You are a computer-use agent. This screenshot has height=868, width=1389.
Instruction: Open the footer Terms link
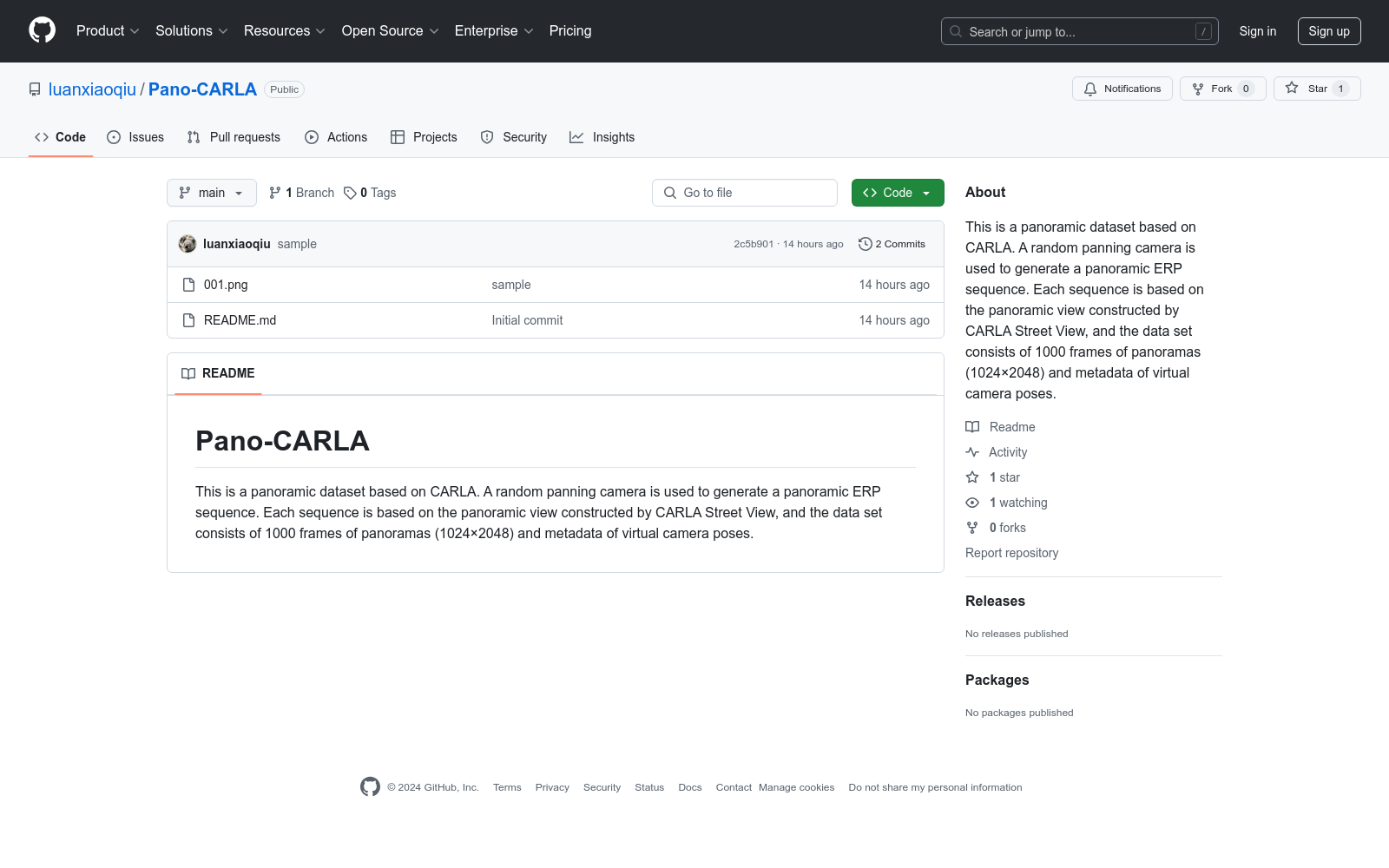(507, 787)
